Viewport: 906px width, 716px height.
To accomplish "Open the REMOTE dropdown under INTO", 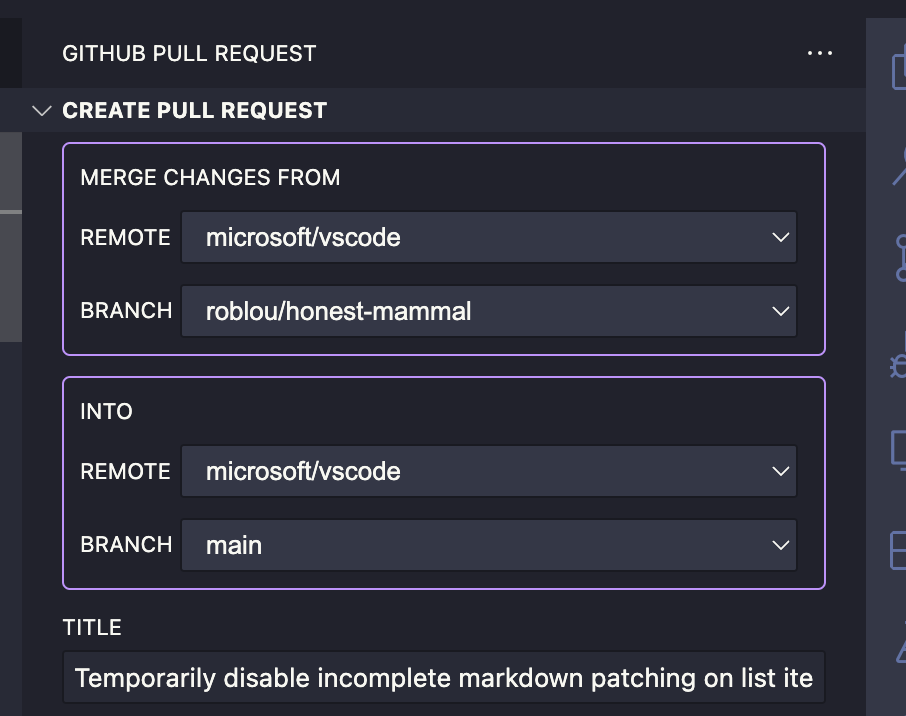I will pyautogui.click(x=489, y=471).
